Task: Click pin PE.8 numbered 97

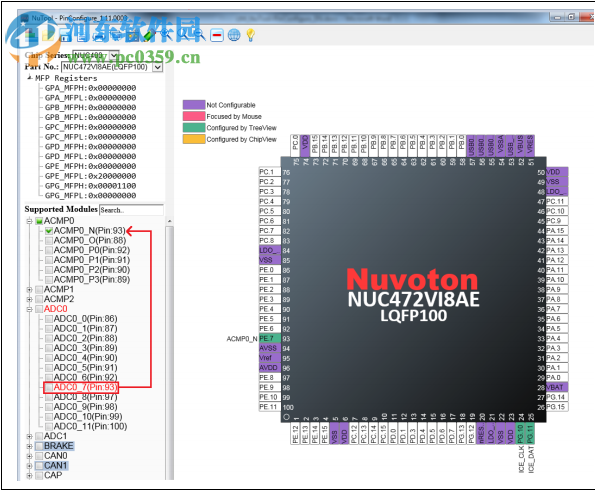Action: pos(269,378)
